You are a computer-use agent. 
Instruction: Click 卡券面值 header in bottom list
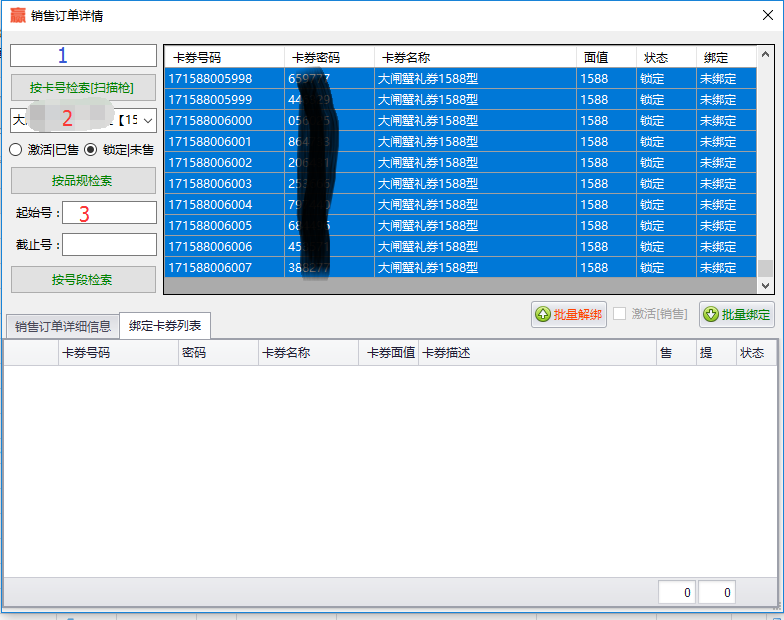point(388,353)
